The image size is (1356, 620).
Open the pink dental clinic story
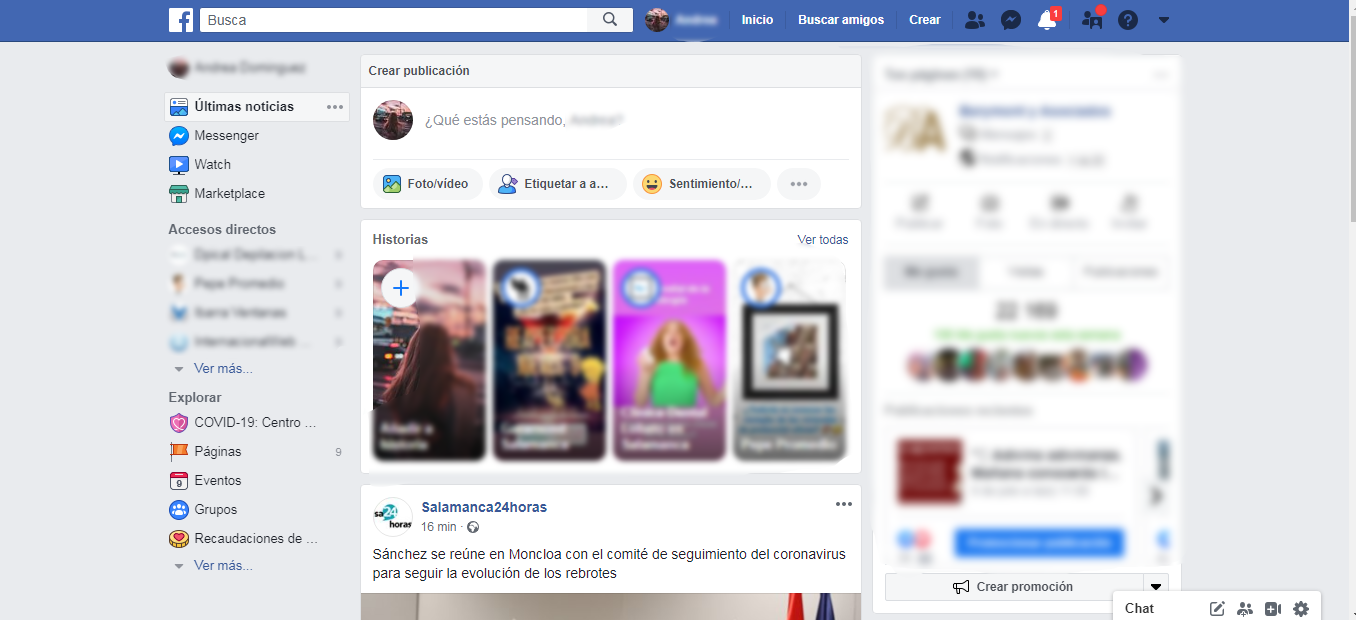coord(669,360)
